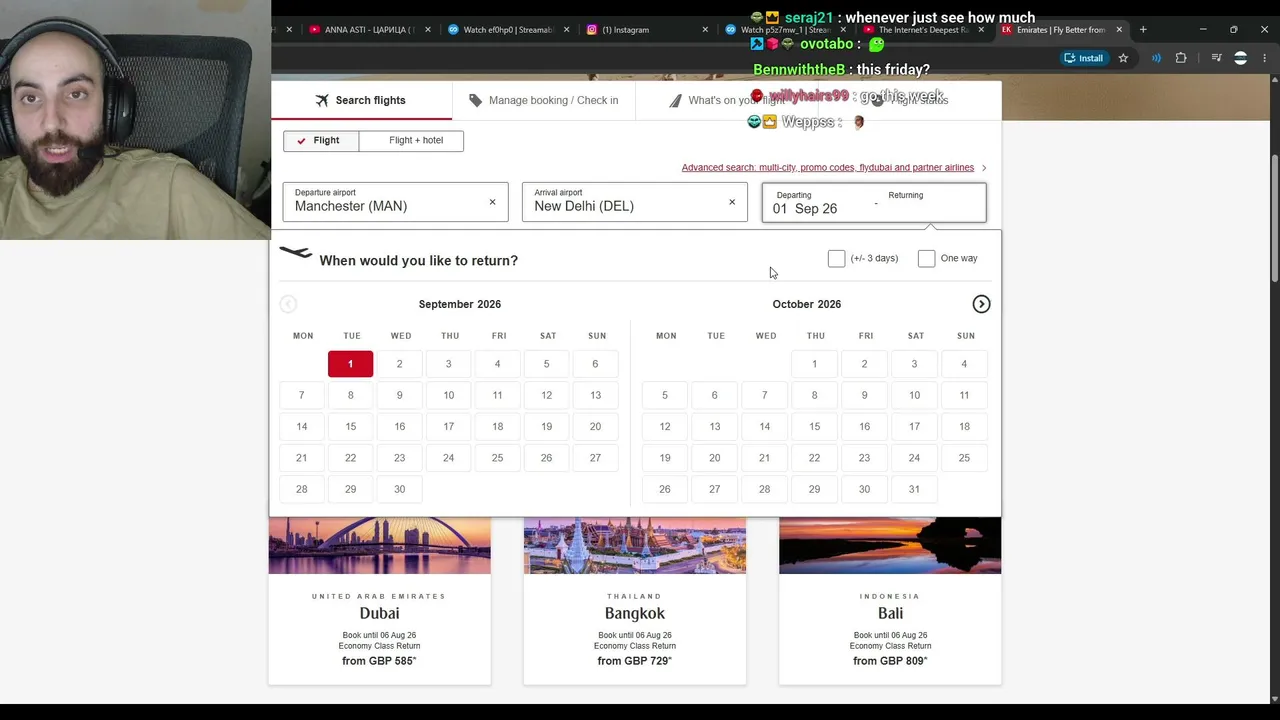The image size is (1280, 720).
Task: Click the Departure airport Manchester field
Action: point(395,202)
